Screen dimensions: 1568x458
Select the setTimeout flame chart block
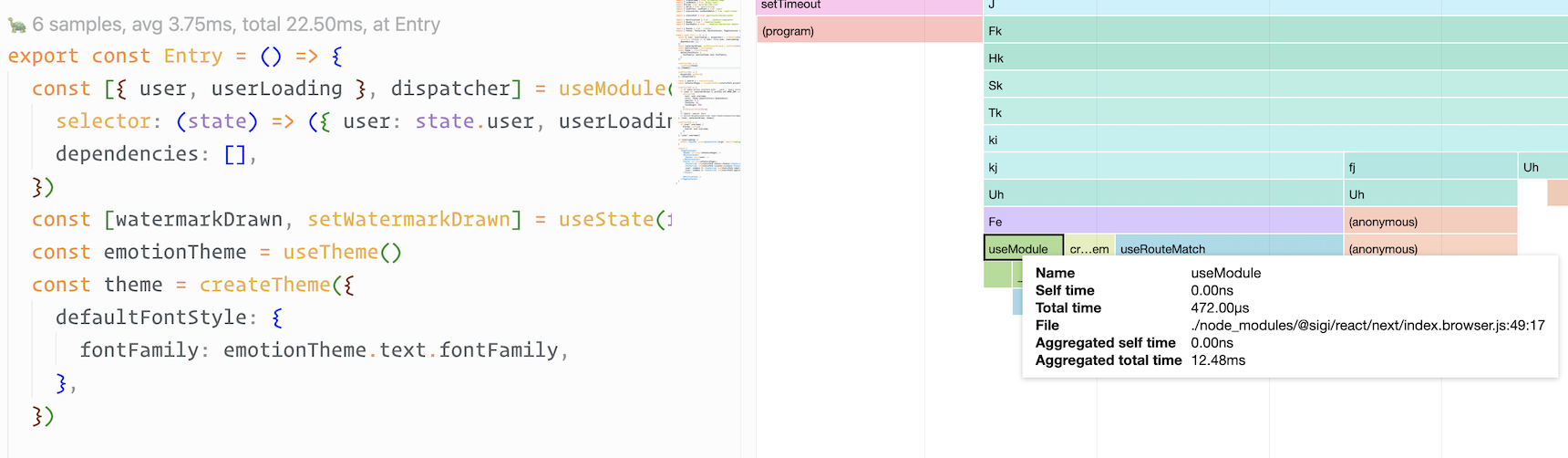click(x=869, y=5)
